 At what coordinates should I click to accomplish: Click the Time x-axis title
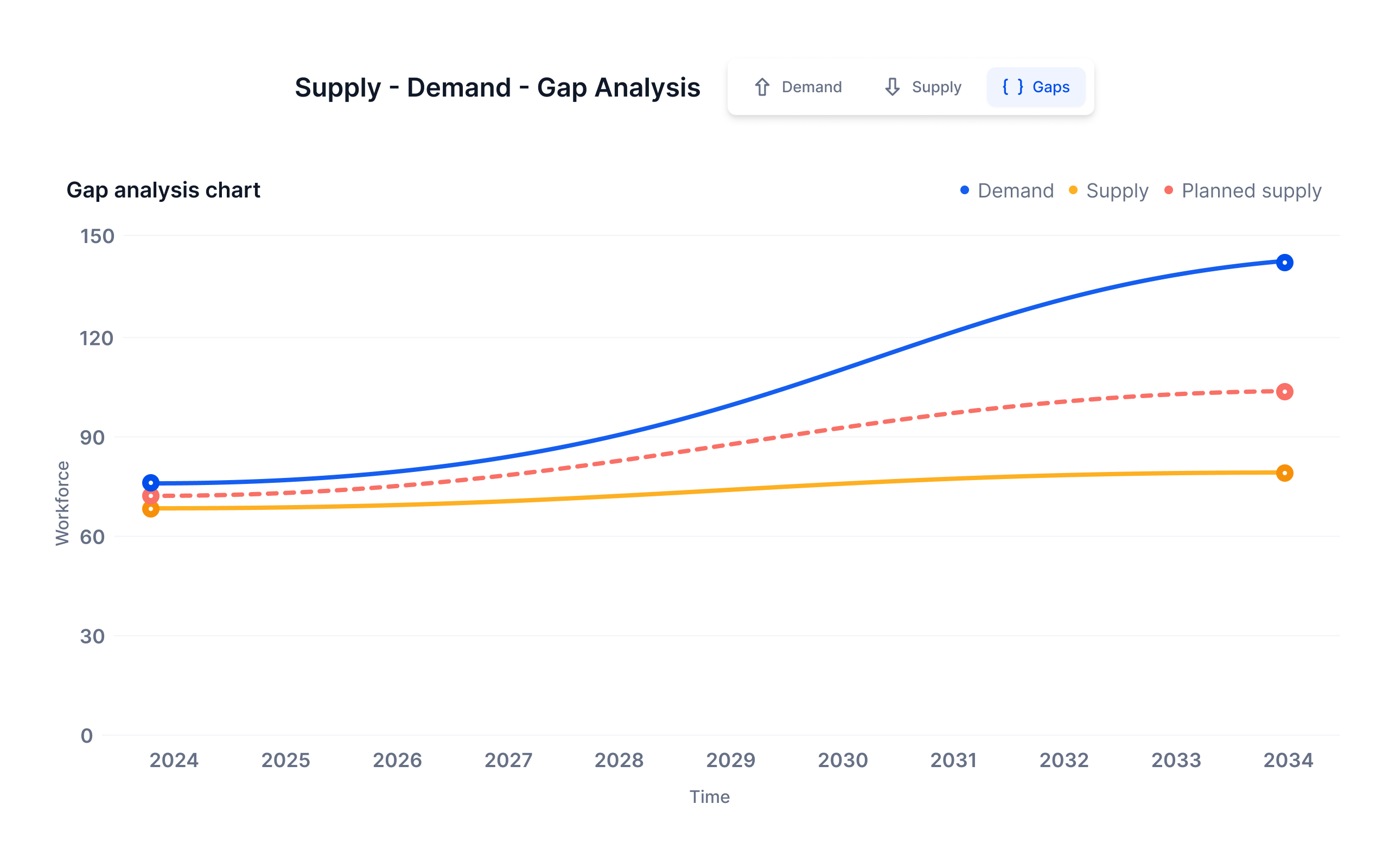[x=710, y=797]
